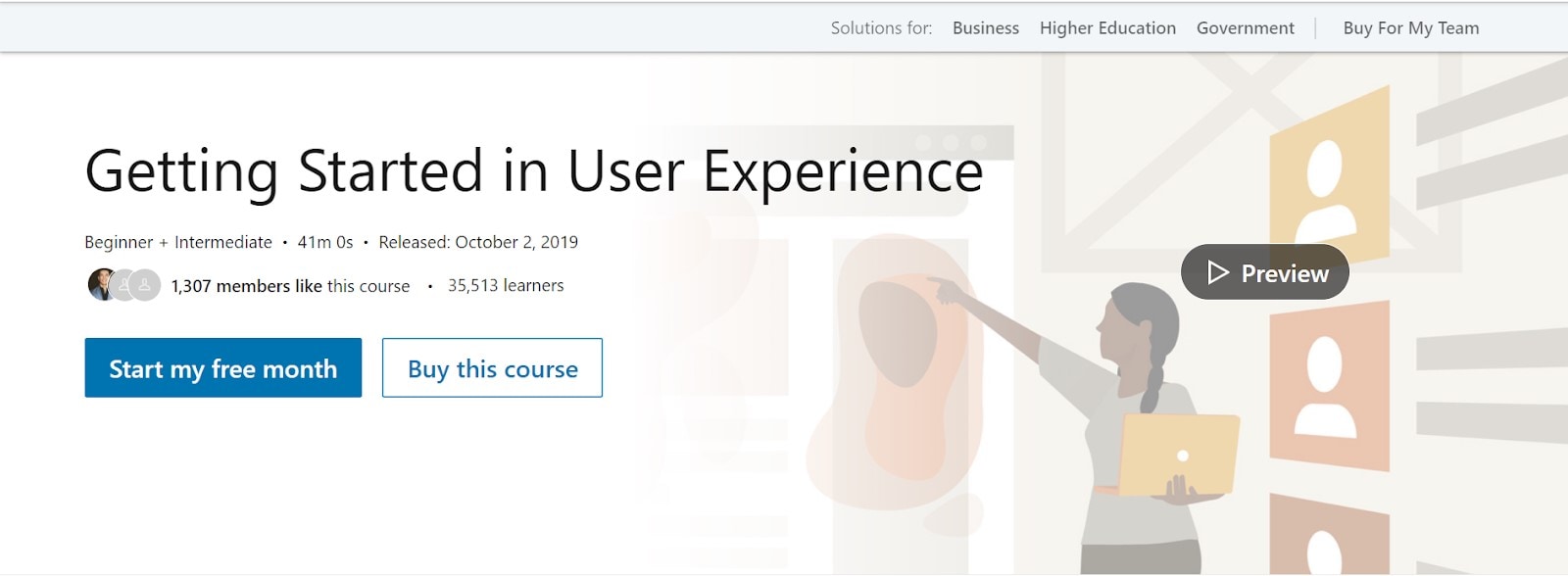This screenshot has height=576, width=1568.
Task: Click the first member's profile photo
Action: [x=100, y=285]
